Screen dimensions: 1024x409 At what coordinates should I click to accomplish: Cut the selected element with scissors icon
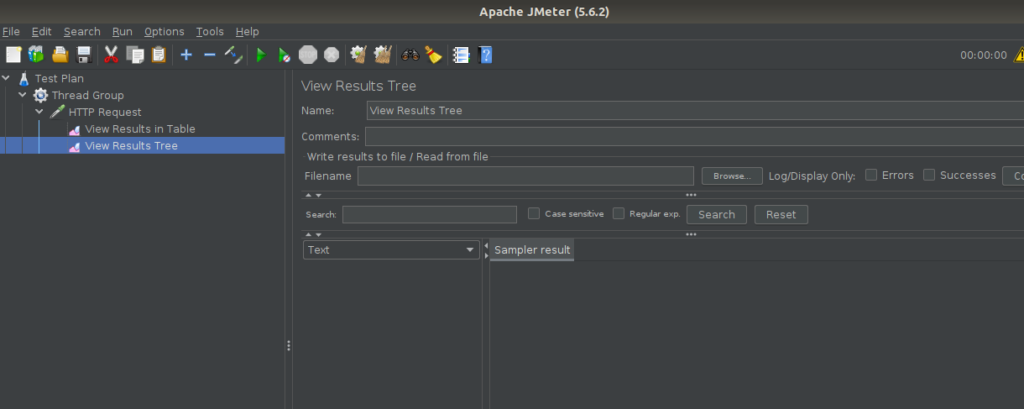[x=111, y=55]
